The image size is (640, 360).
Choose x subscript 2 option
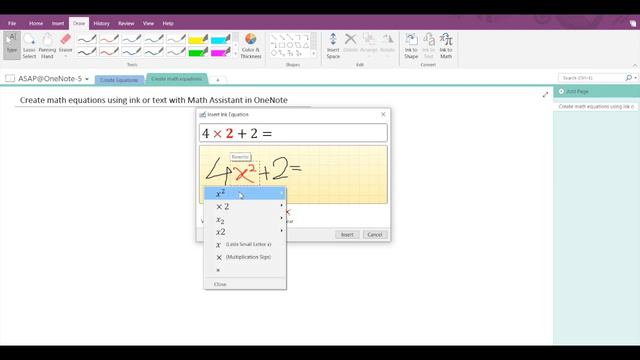pyautogui.click(x=244, y=220)
